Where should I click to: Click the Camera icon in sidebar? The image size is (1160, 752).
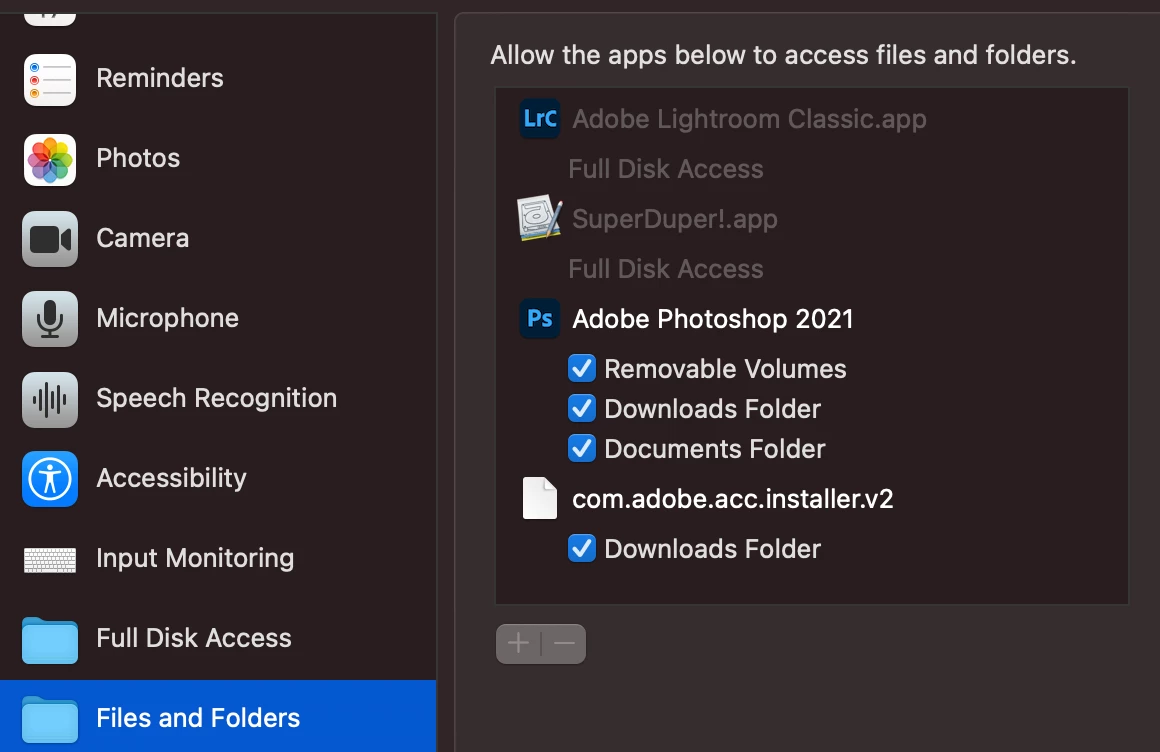point(50,239)
